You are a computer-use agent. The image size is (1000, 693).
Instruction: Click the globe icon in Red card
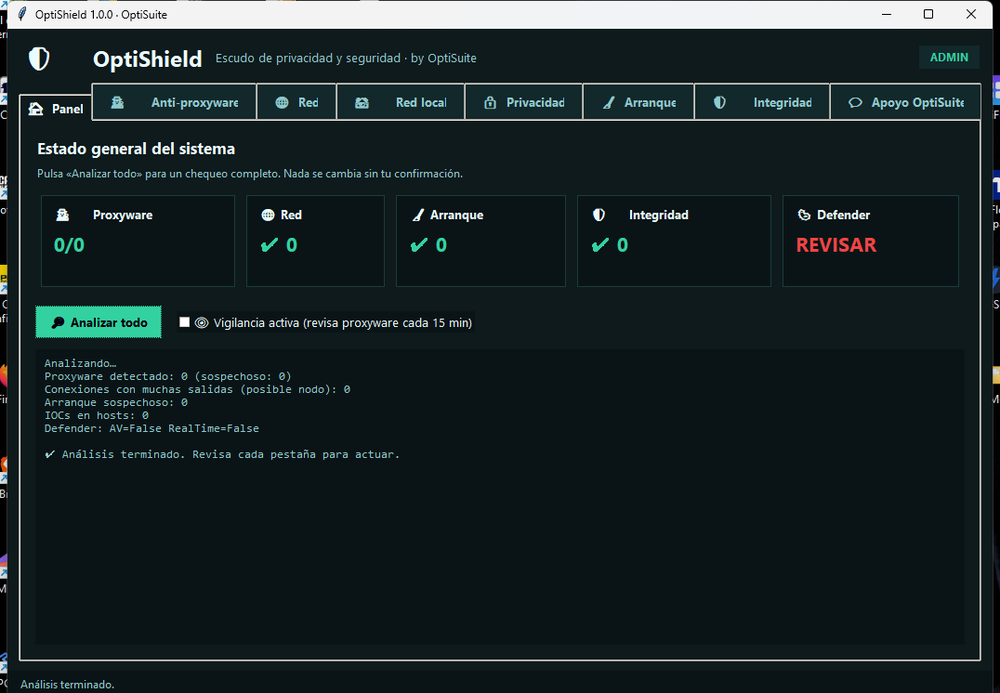(268, 215)
